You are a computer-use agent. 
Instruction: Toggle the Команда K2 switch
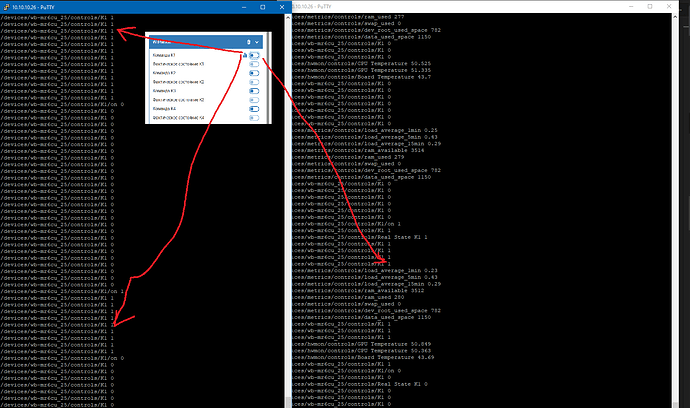pos(254,74)
